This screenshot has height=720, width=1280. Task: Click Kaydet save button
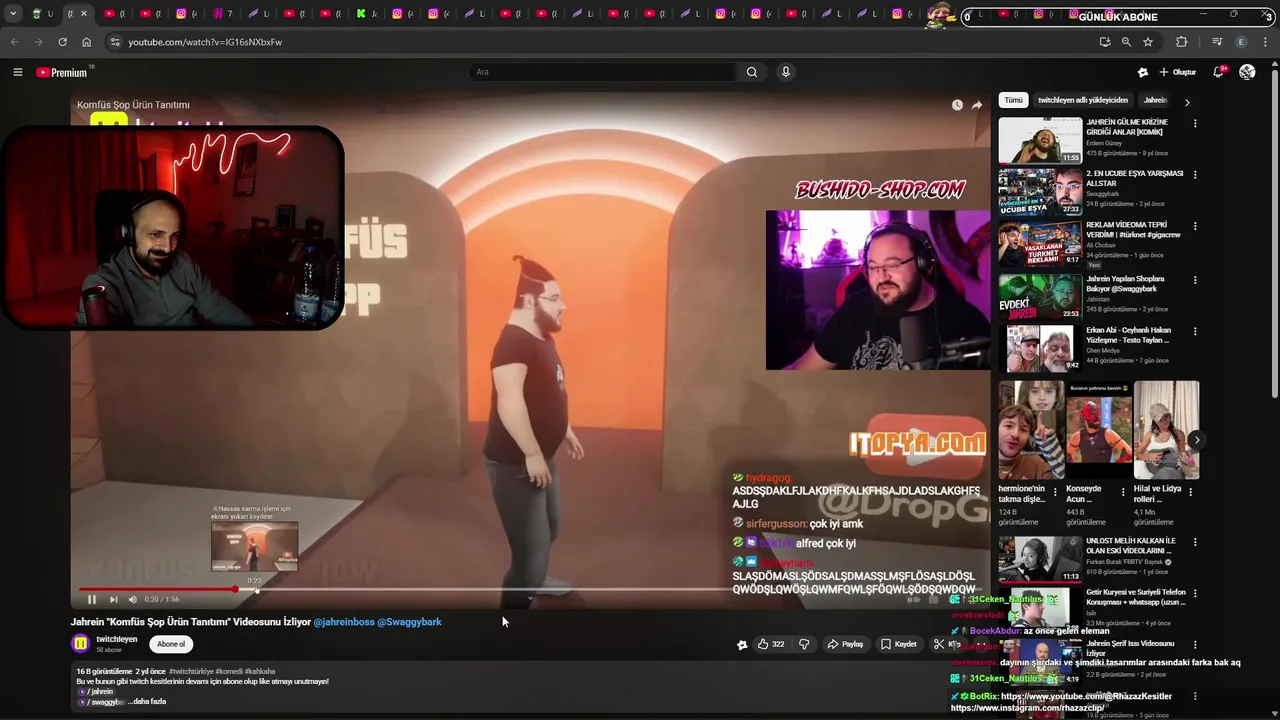(x=898, y=644)
